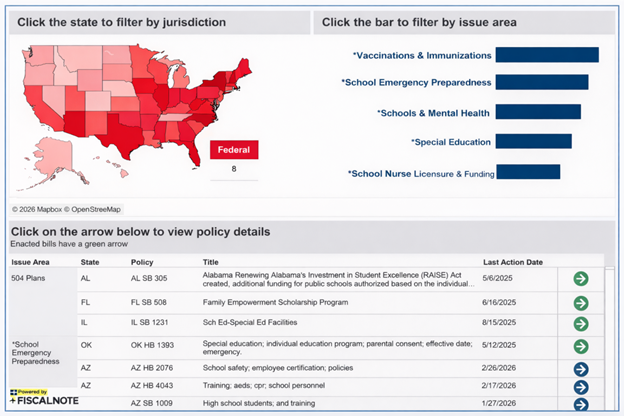Select School Nurse Licensure & Funding bar

point(527,172)
